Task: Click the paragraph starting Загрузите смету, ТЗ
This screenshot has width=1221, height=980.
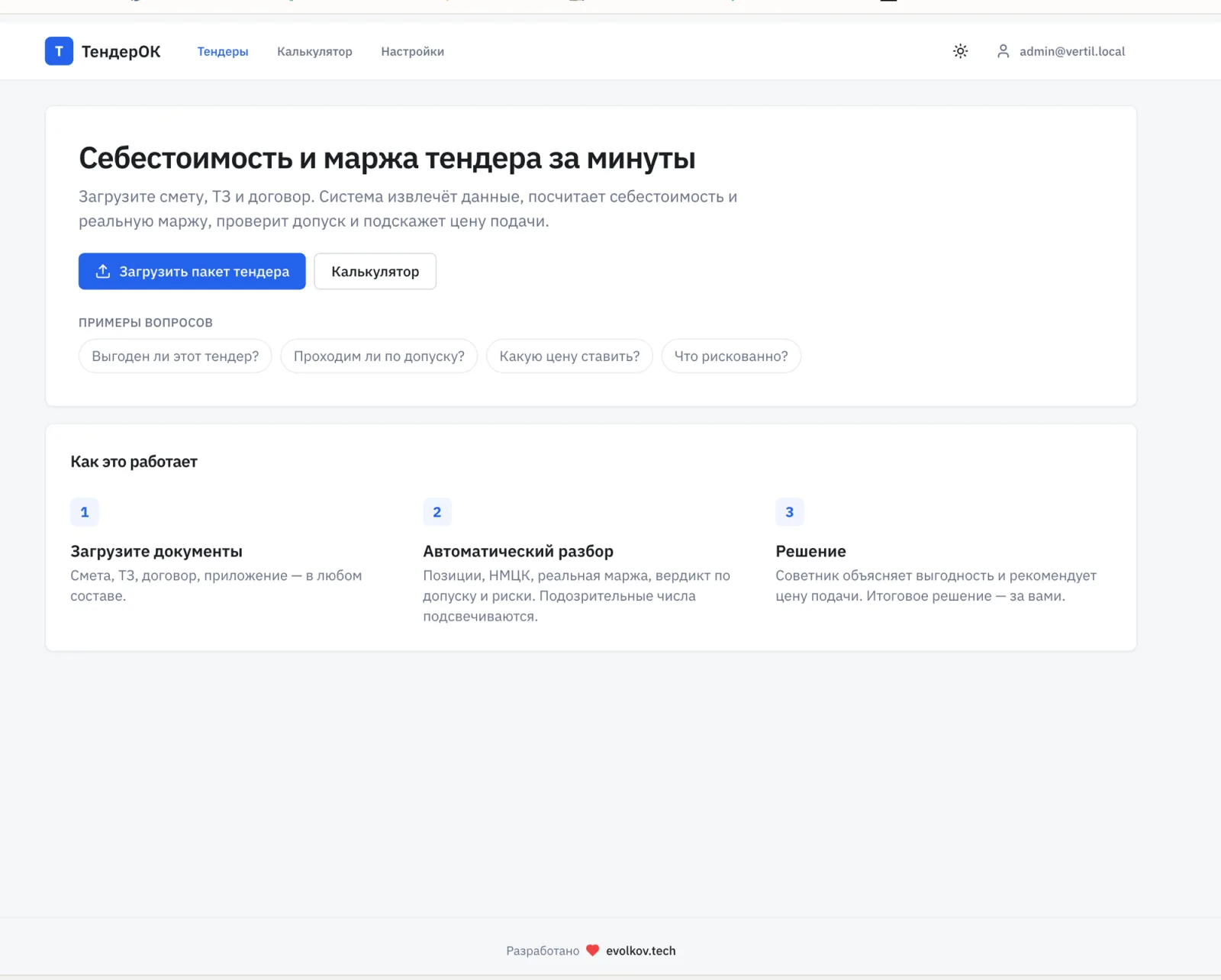Action: point(408,208)
